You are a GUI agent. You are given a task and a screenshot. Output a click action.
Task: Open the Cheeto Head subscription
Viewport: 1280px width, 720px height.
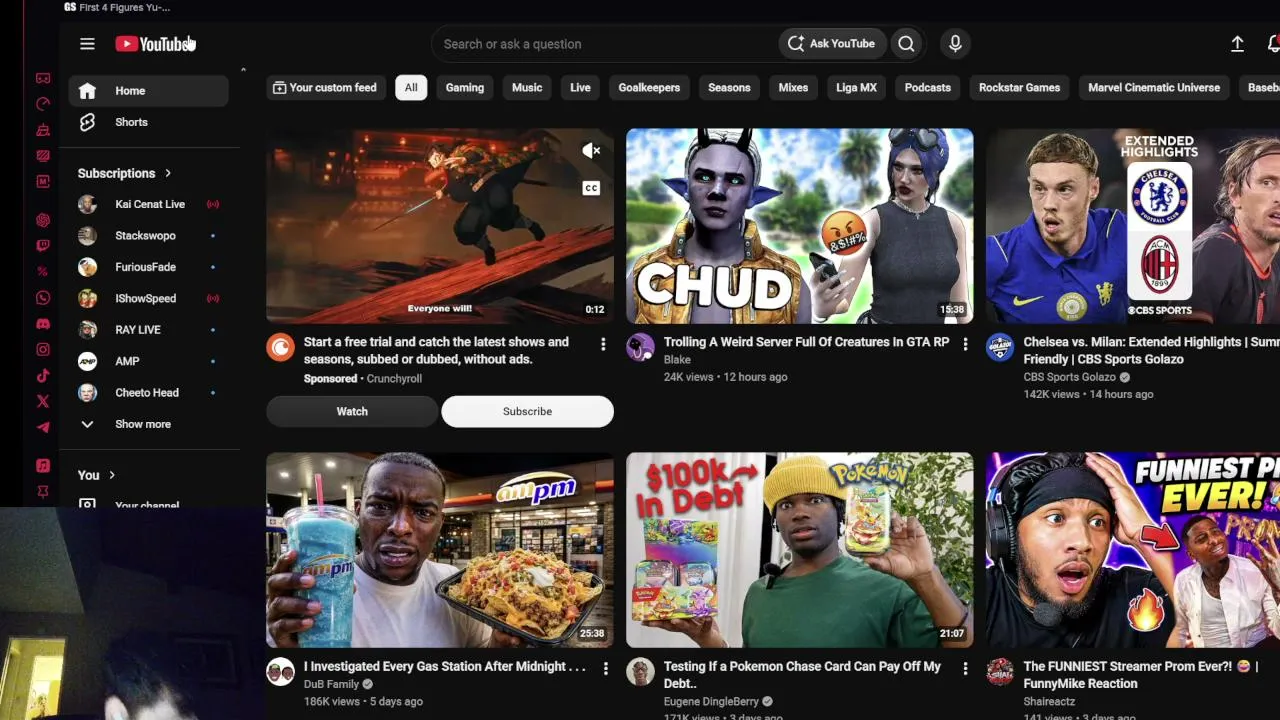tap(148, 393)
